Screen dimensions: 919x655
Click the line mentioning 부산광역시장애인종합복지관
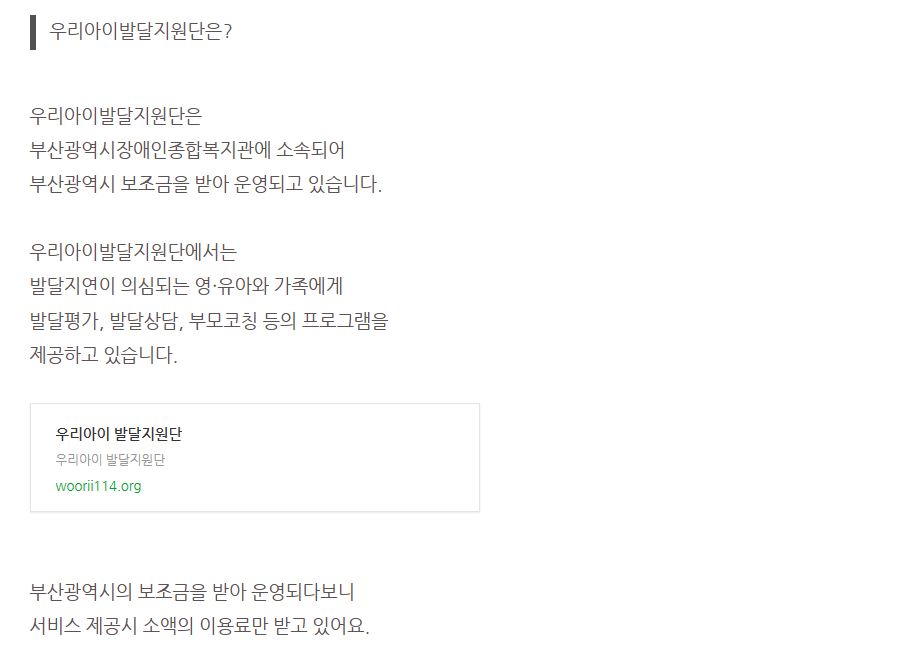pyautogui.click(x=187, y=150)
